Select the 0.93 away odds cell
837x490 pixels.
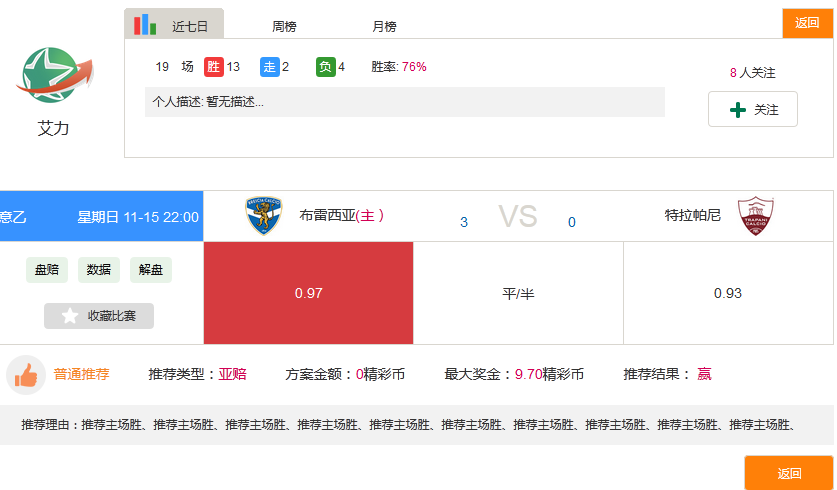coord(727,293)
